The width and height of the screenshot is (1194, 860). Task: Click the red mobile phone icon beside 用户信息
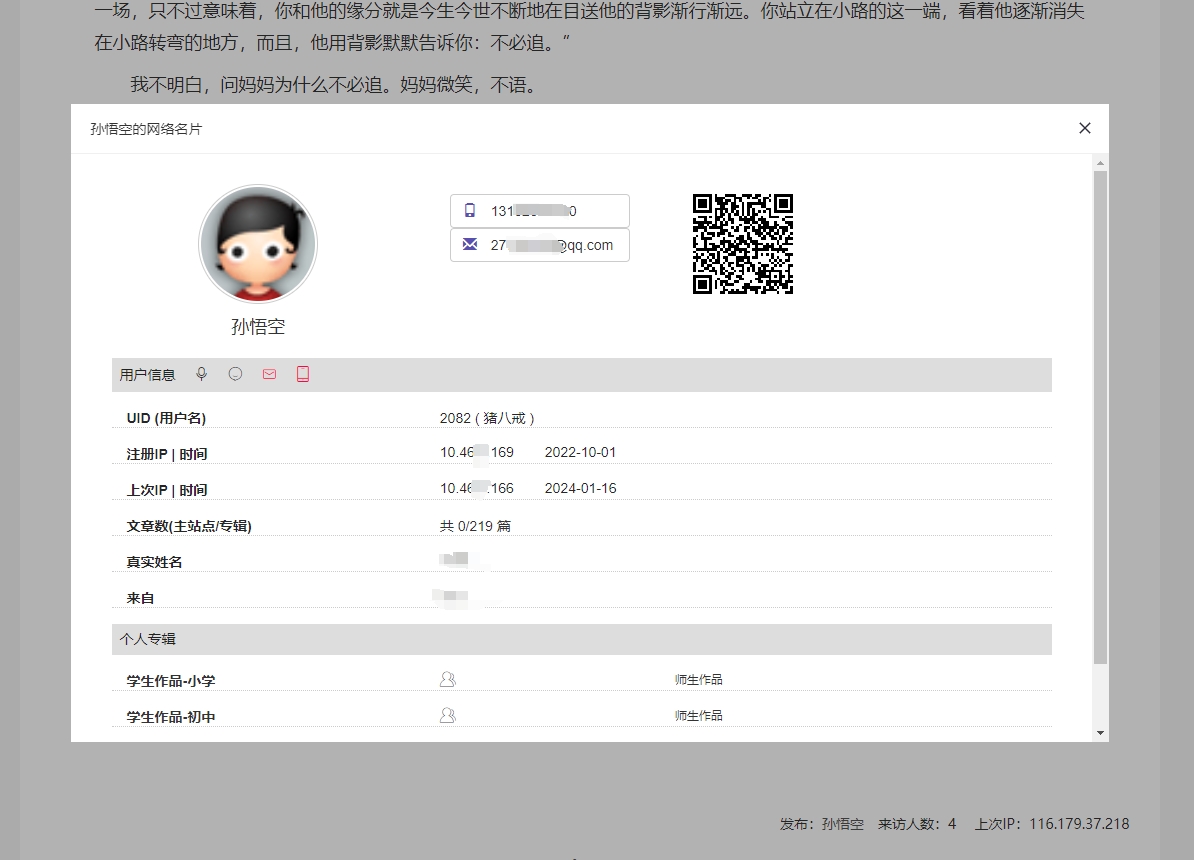pyautogui.click(x=303, y=374)
